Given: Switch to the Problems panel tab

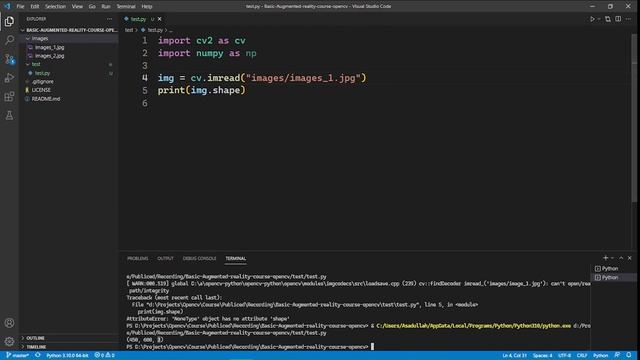Looking at the screenshot, I should [138, 258].
